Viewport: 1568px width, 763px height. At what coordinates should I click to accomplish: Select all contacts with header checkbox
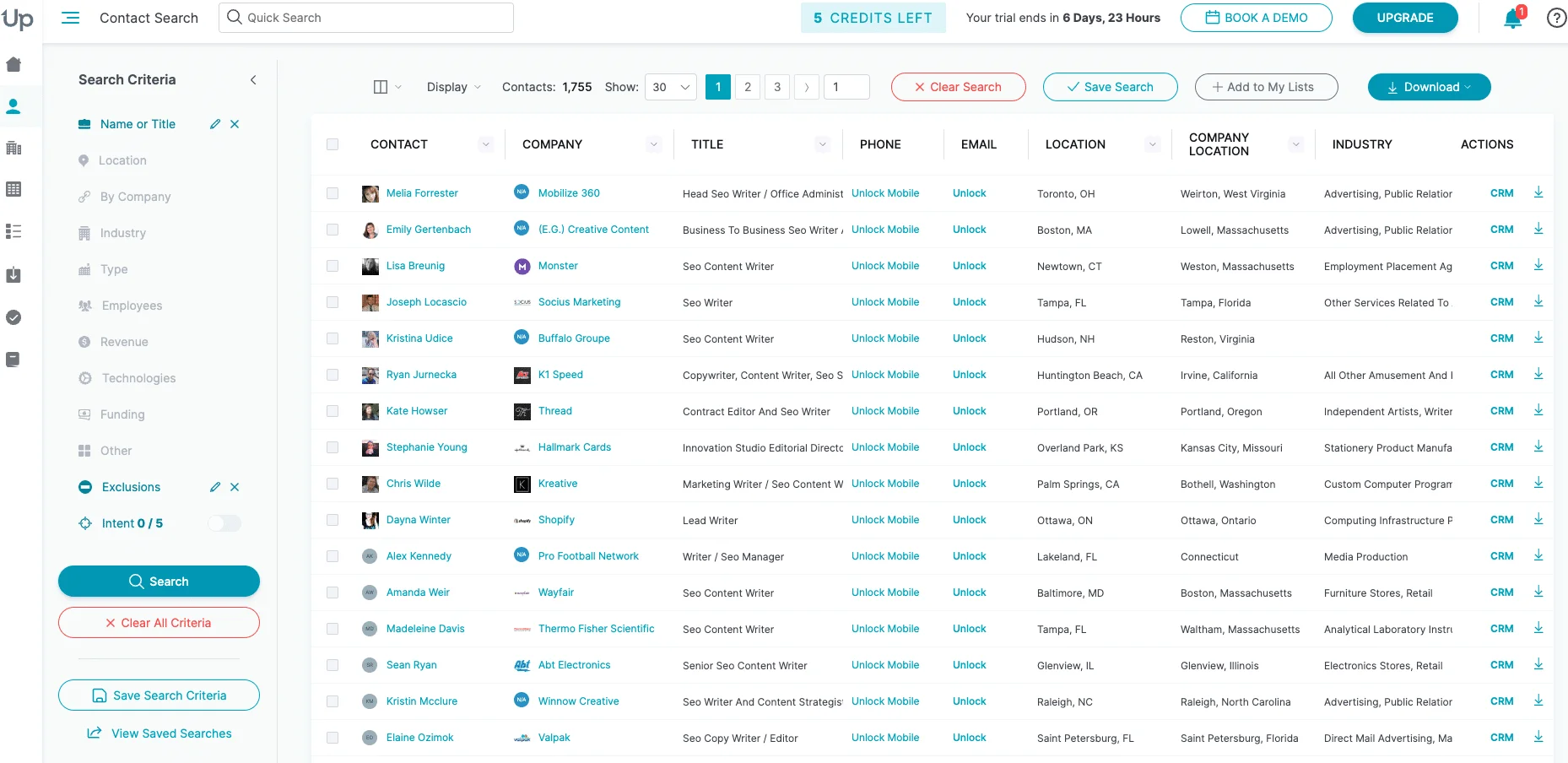333,144
